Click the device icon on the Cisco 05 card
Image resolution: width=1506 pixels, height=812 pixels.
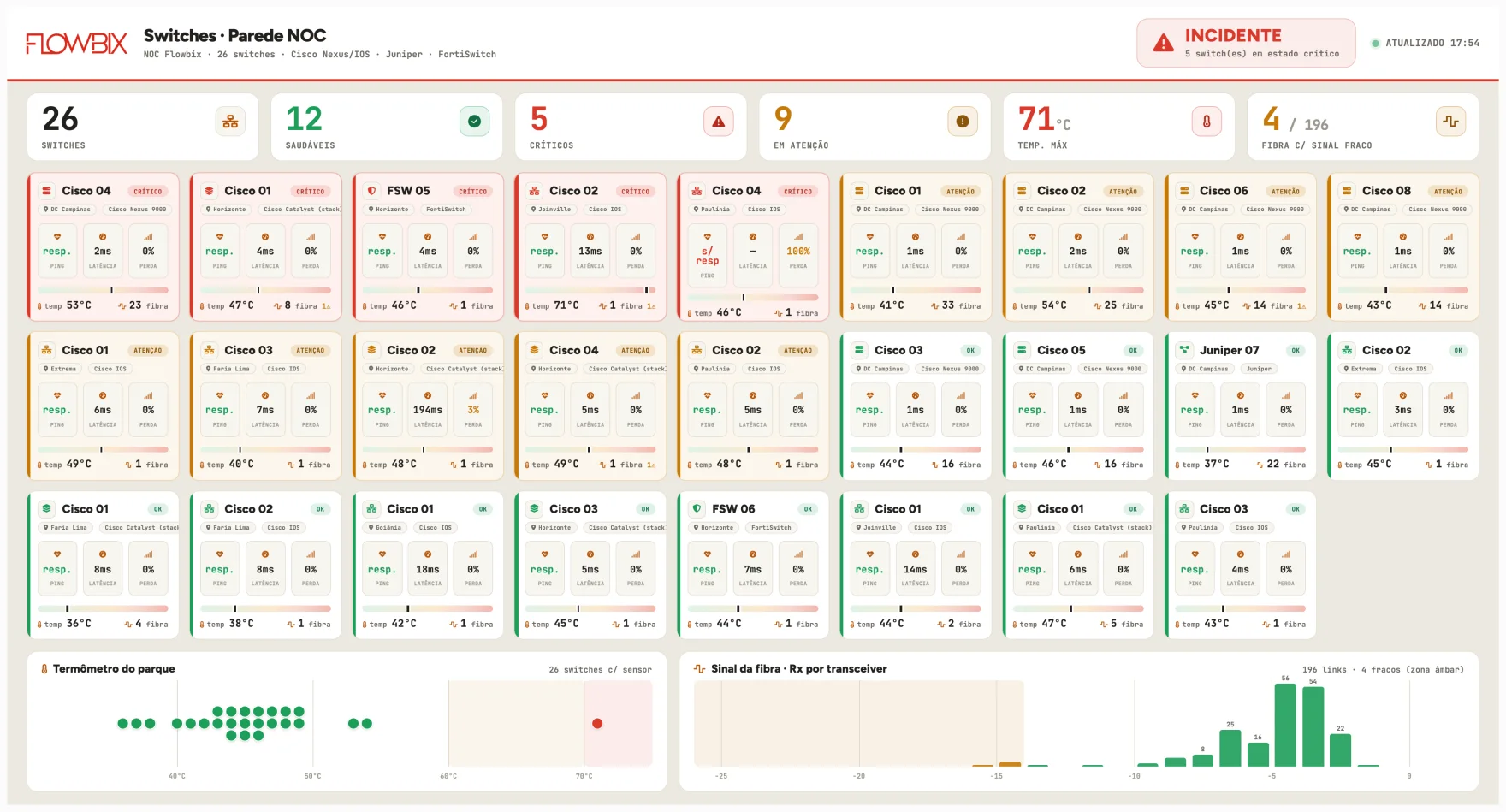click(1022, 350)
